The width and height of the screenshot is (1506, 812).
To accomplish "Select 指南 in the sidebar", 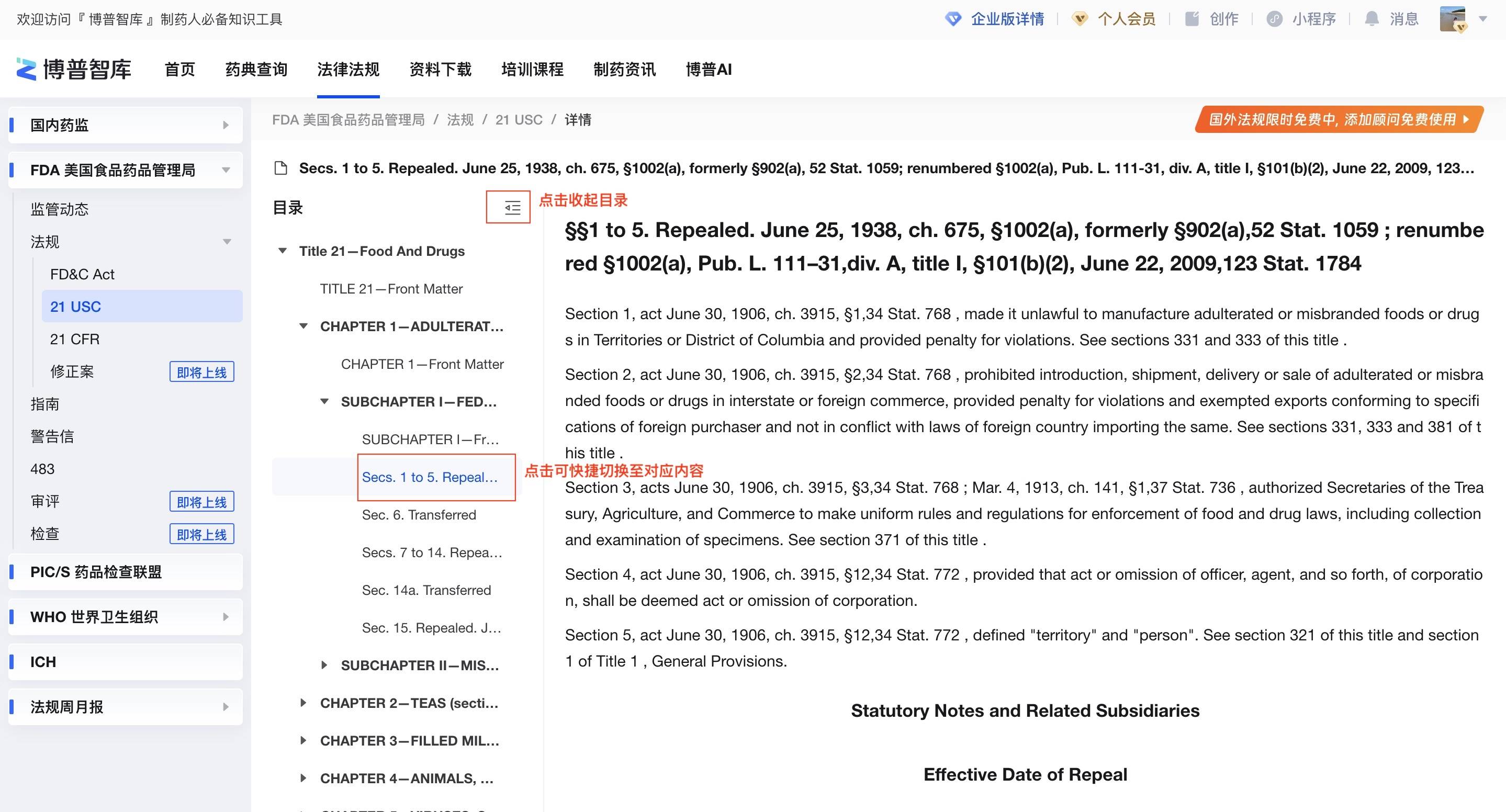I will click(45, 404).
